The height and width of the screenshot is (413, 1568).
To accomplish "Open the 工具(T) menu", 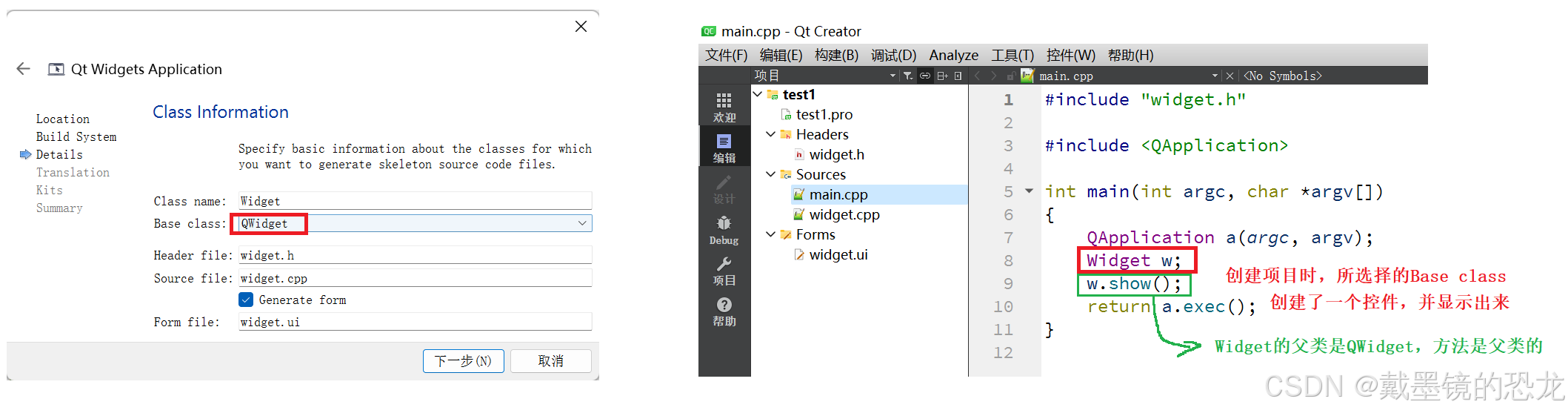I will point(1012,56).
